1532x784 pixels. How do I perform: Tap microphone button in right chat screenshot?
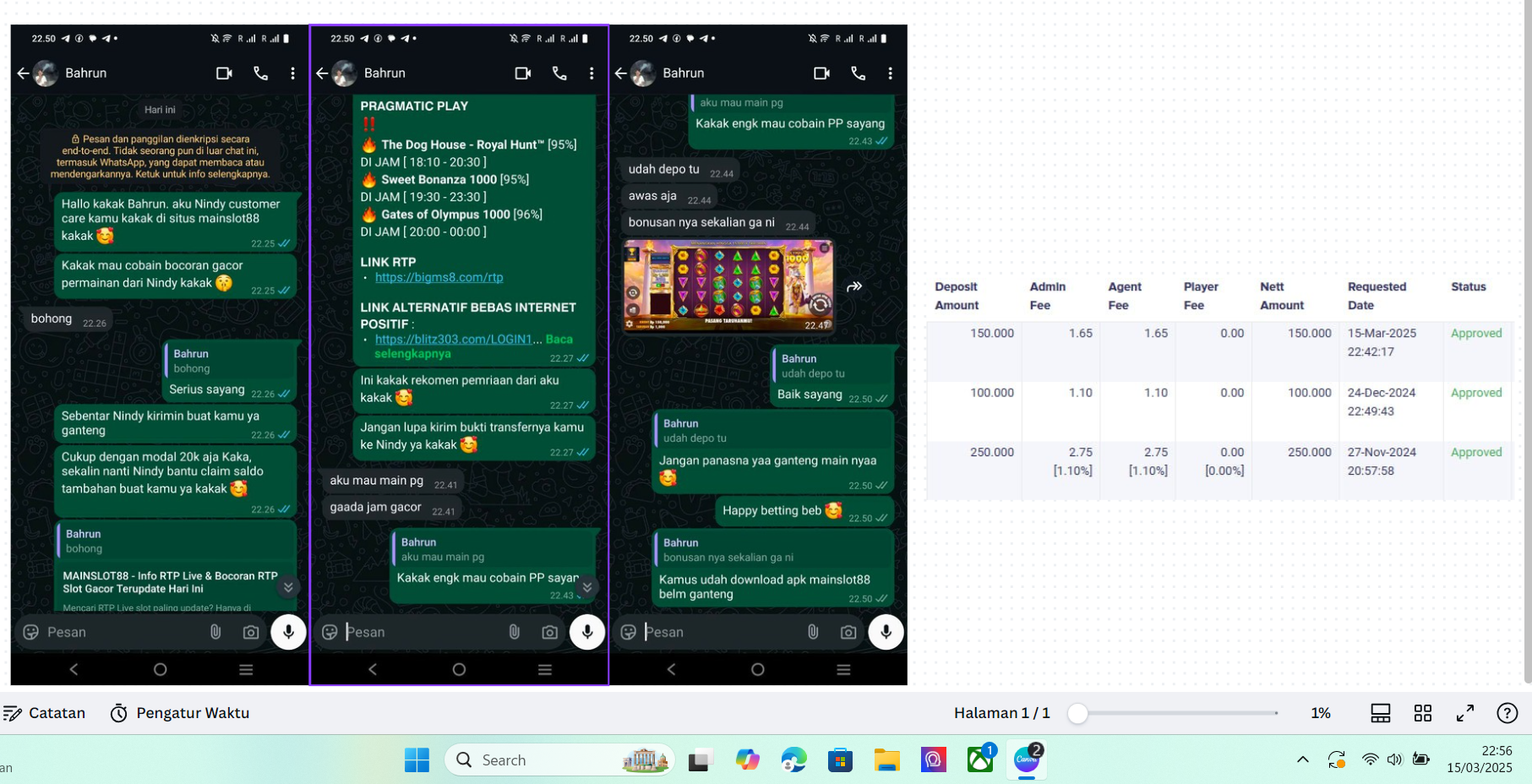886,632
